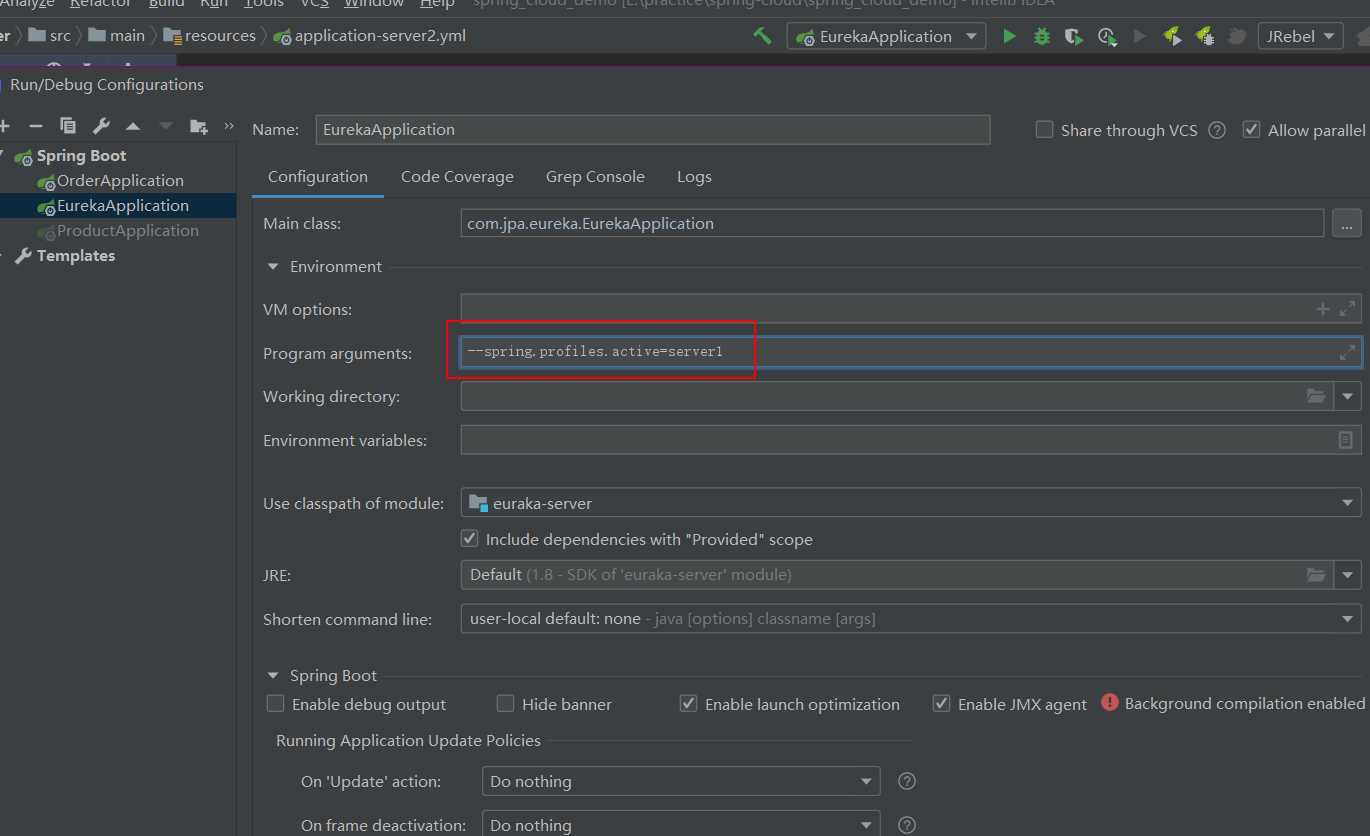
Task: Open the Window menu
Action: 374,4
